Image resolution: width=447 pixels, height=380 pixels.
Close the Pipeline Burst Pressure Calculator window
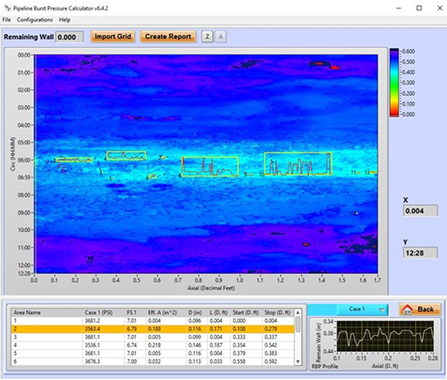click(x=440, y=8)
